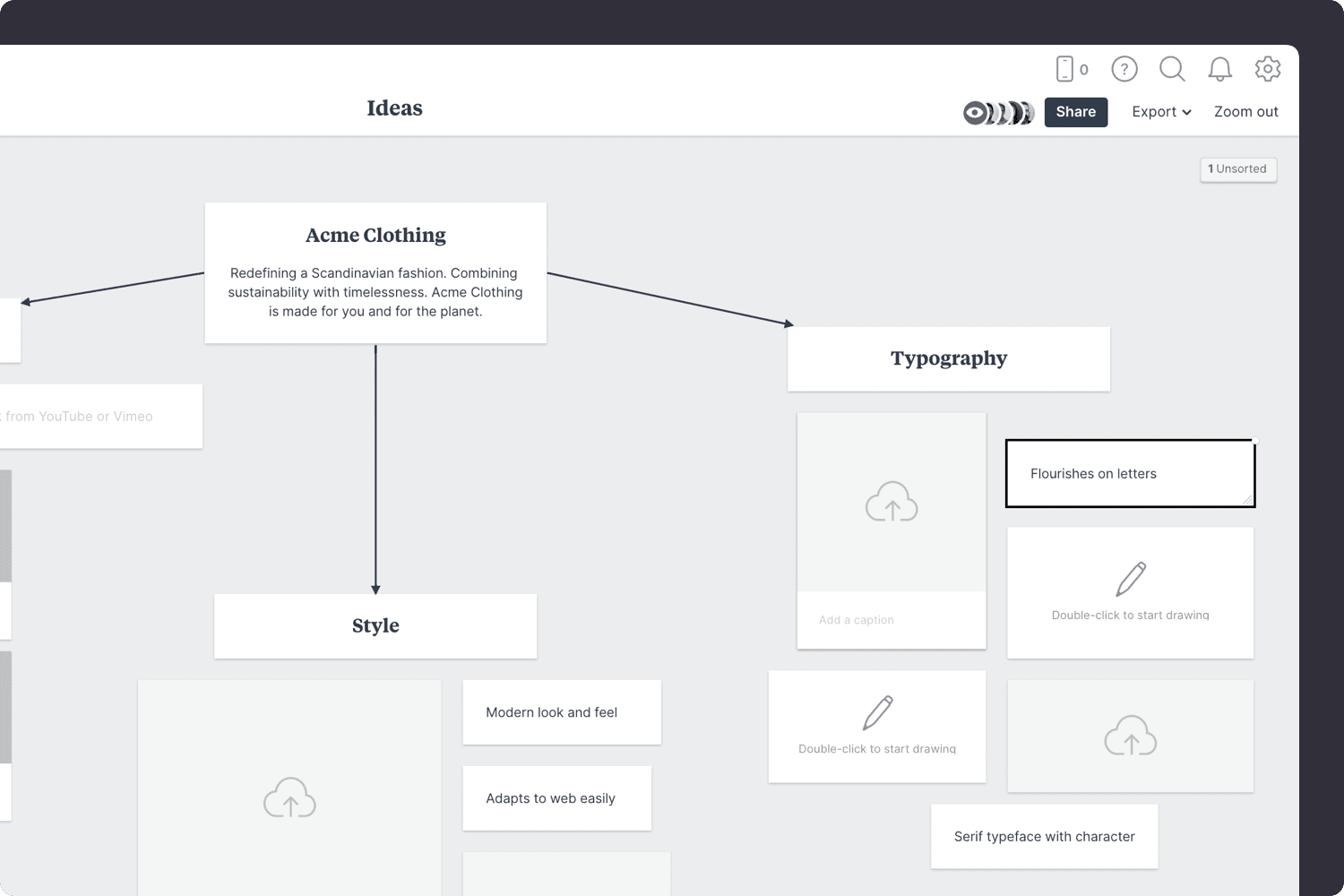
Task: Expand the Export dropdown
Action: pyautogui.click(x=1161, y=112)
